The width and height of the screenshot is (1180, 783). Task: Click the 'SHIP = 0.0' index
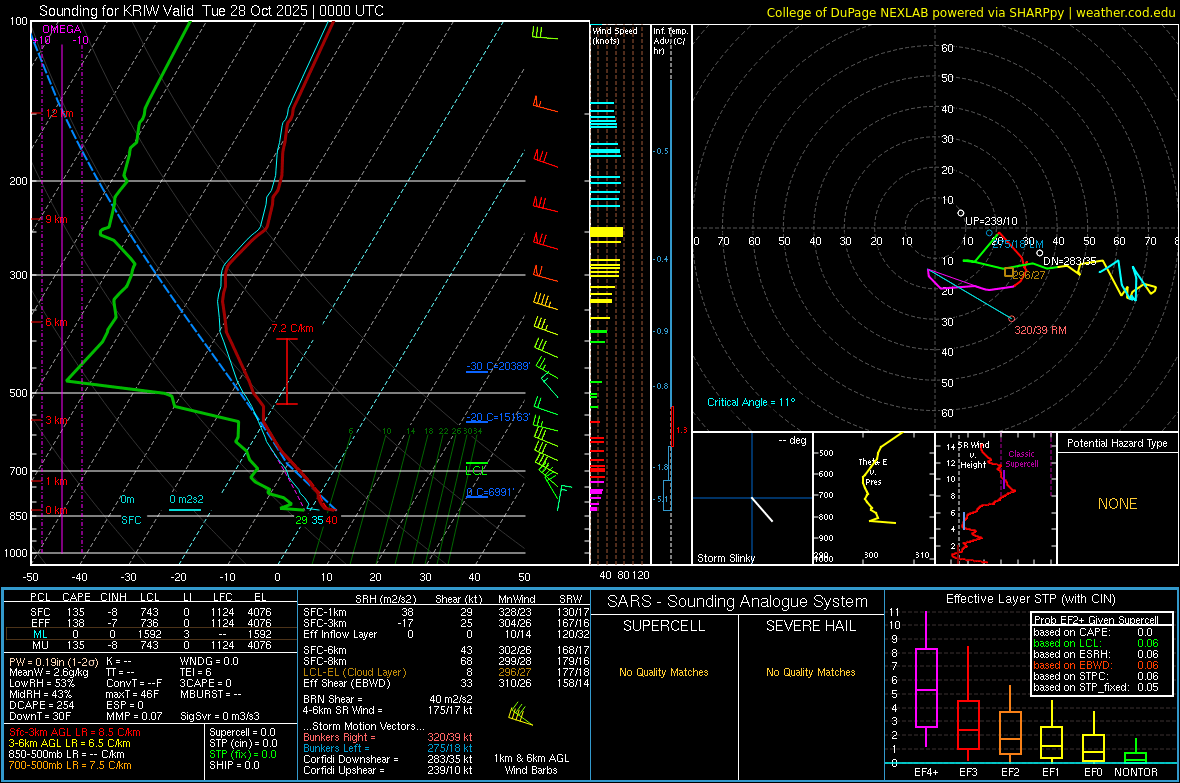[234, 765]
